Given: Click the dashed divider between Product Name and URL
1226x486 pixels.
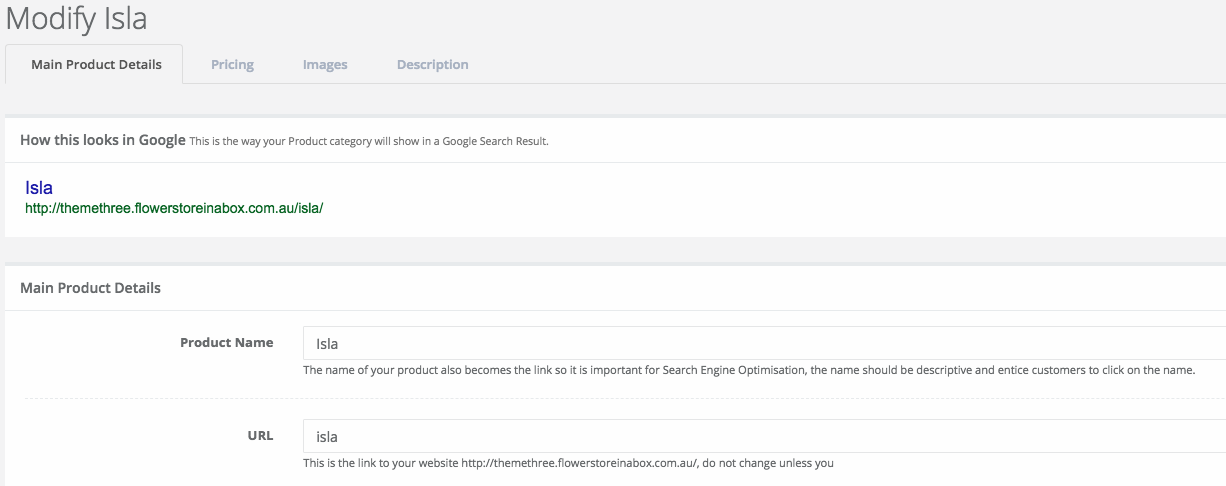Looking at the screenshot, I should tap(625, 398).
